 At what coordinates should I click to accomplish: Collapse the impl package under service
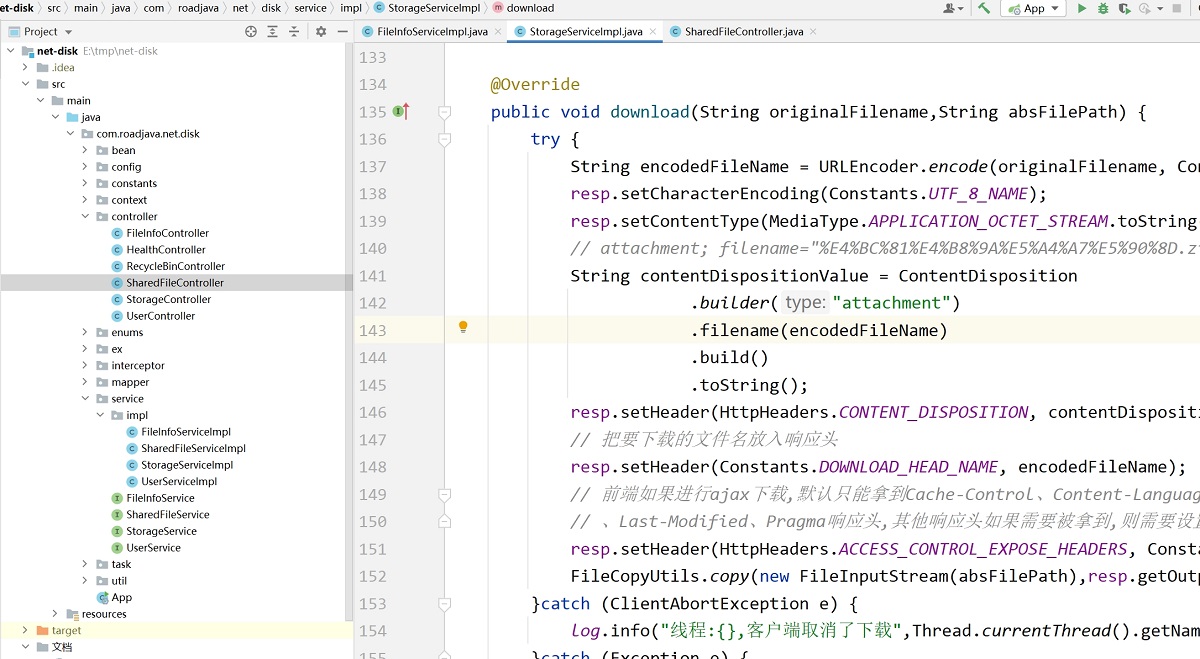[x=100, y=415]
